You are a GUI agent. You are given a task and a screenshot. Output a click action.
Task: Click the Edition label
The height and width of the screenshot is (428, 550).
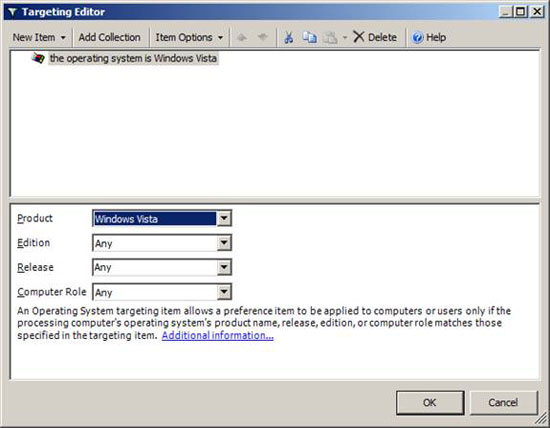point(33,243)
